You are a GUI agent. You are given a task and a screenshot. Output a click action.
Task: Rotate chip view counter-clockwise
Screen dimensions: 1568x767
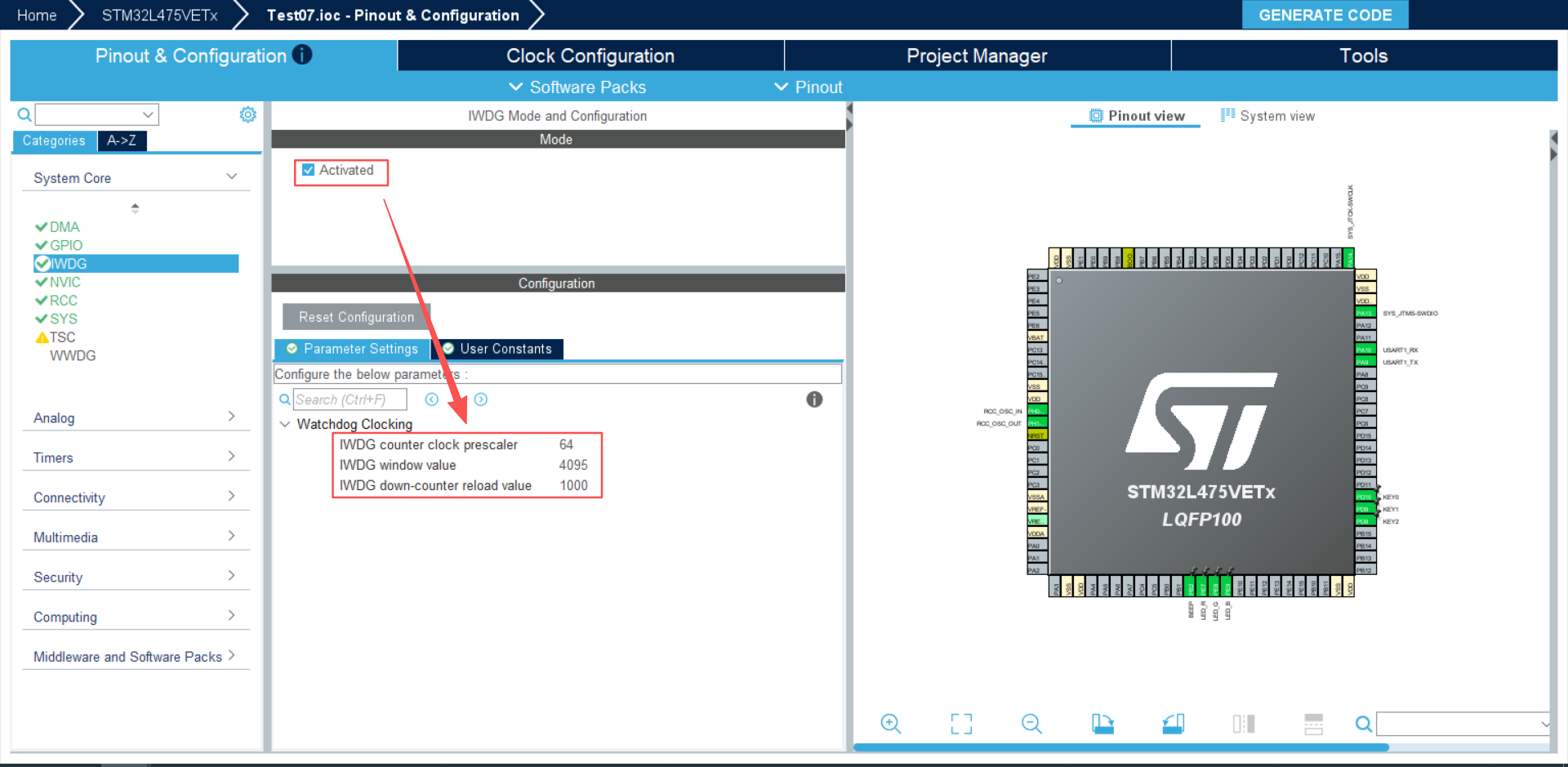click(1174, 724)
